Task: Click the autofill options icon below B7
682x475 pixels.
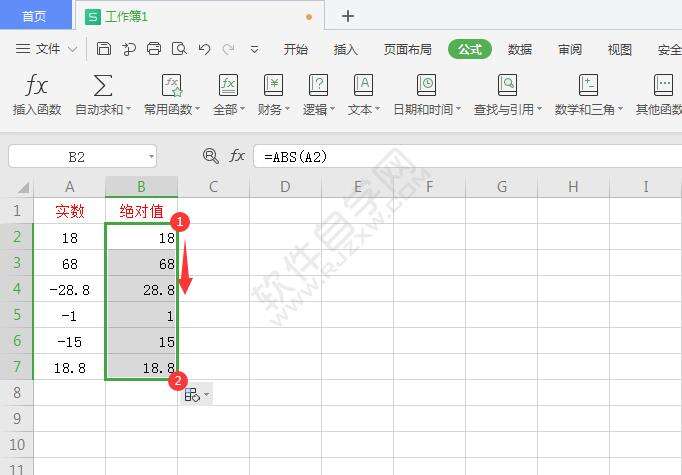Action: (x=192, y=395)
